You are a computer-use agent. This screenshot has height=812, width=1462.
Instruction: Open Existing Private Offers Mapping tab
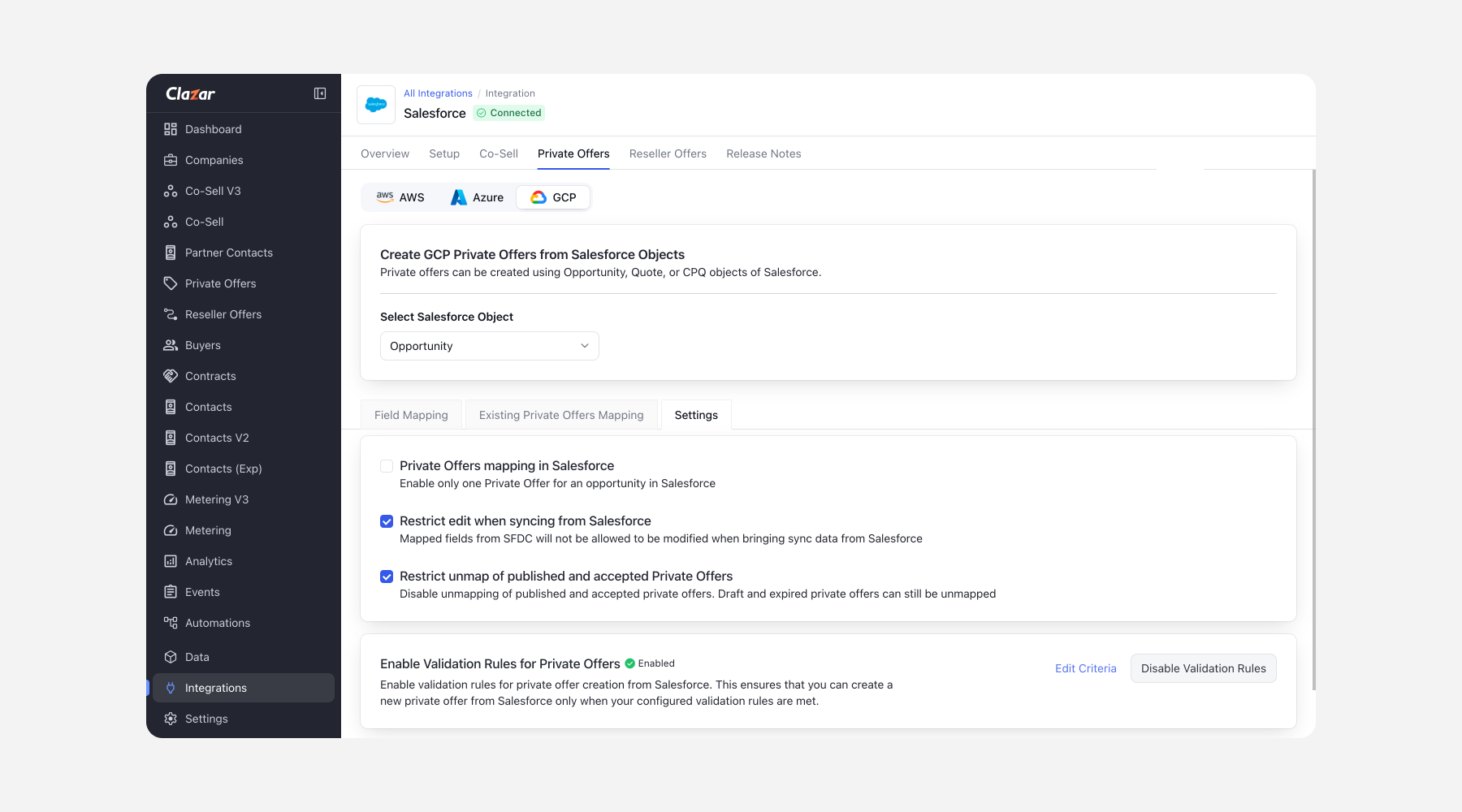[561, 415]
